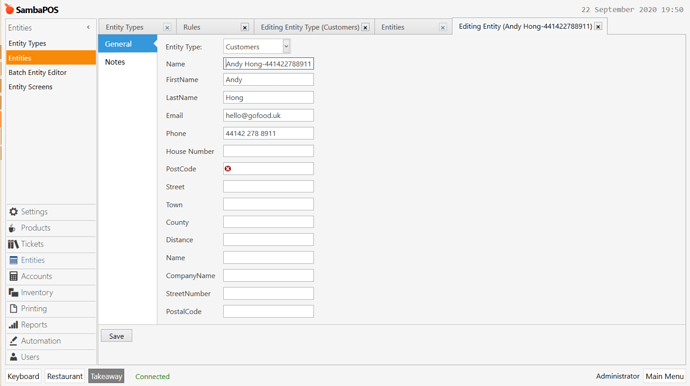The height and width of the screenshot is (386, 690).
Task: Focus the House Number field
Action: pos(268,151)
